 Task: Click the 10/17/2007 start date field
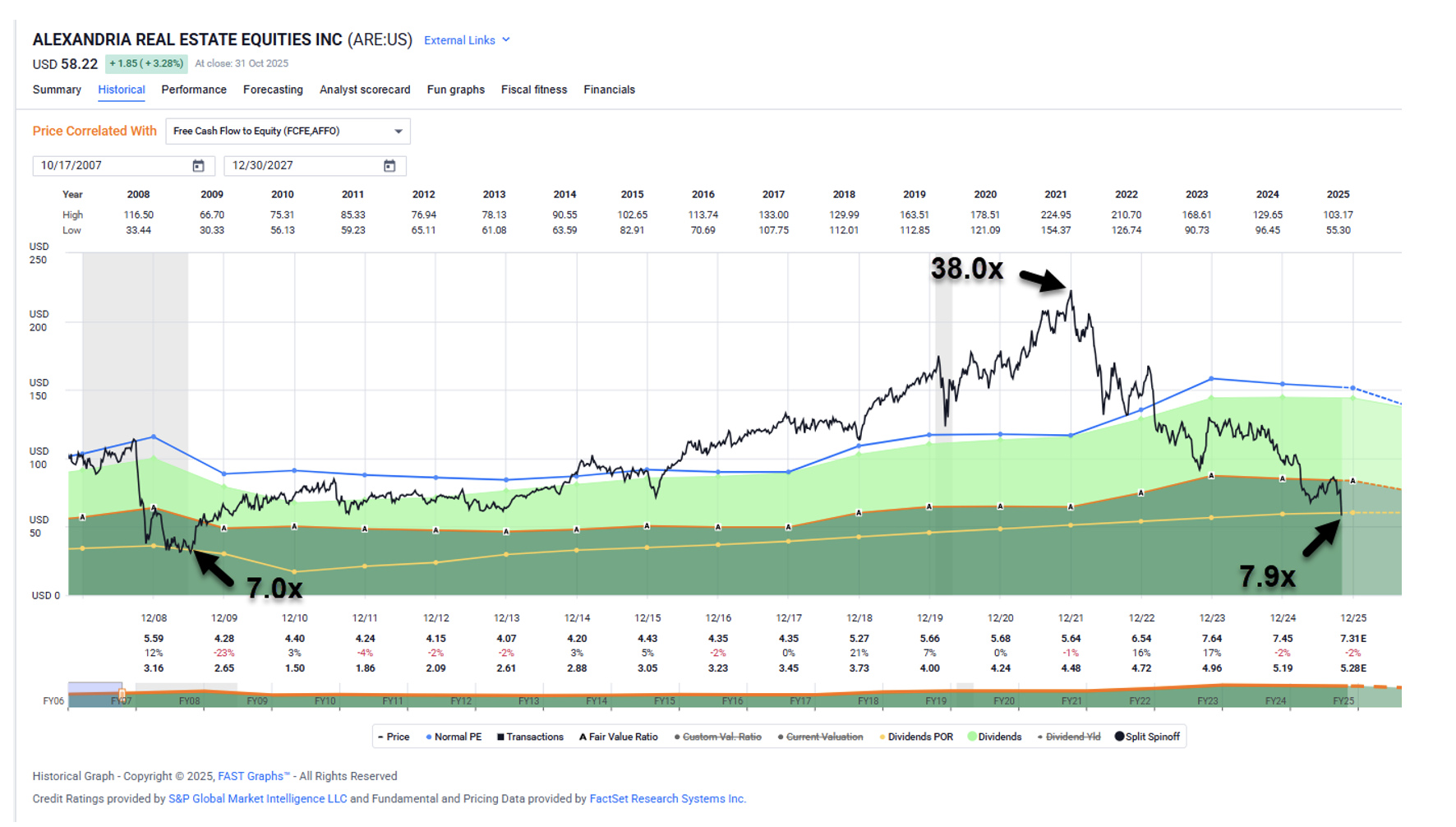coord(111,166)
